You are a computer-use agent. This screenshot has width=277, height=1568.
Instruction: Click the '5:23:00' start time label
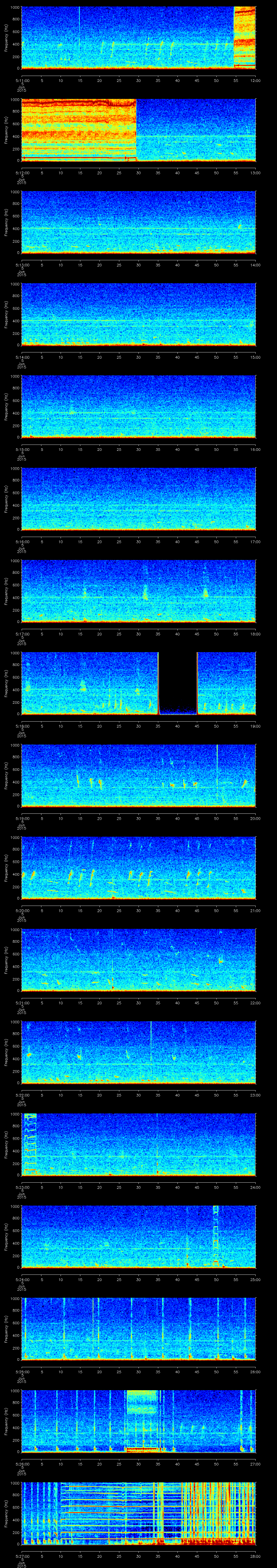pyautogui.click(x=22, y=1187)
